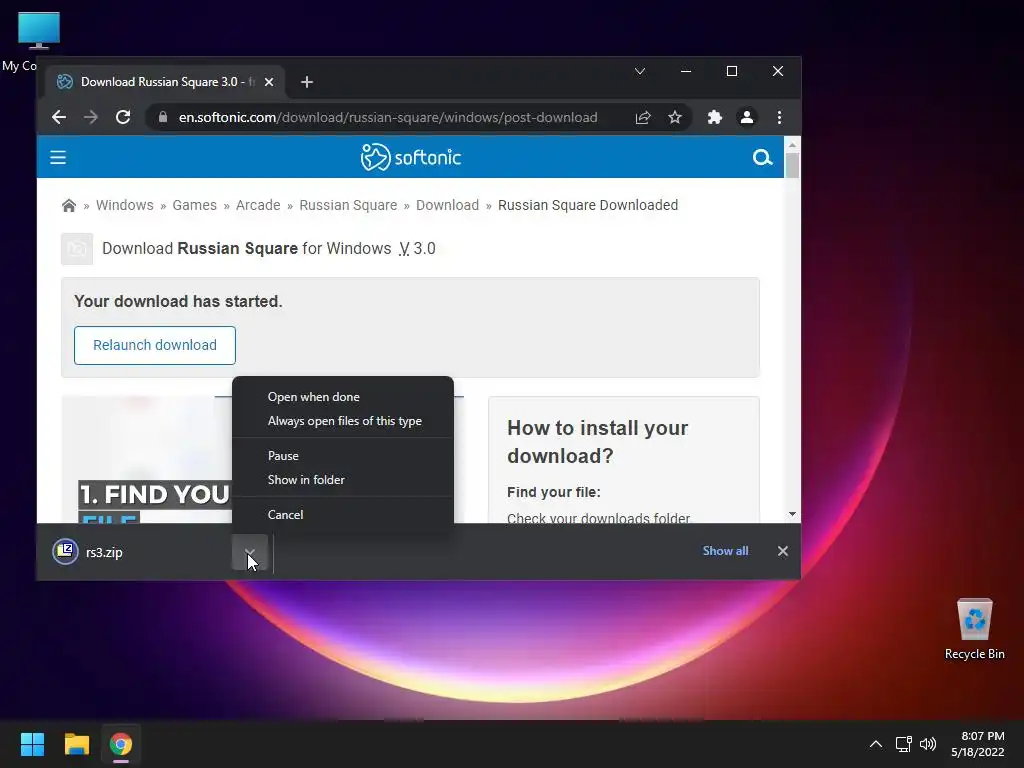The image size is (1024, 768).
Task: Open File Explorer from the taskbar
Action: click(x=76, y=744)
